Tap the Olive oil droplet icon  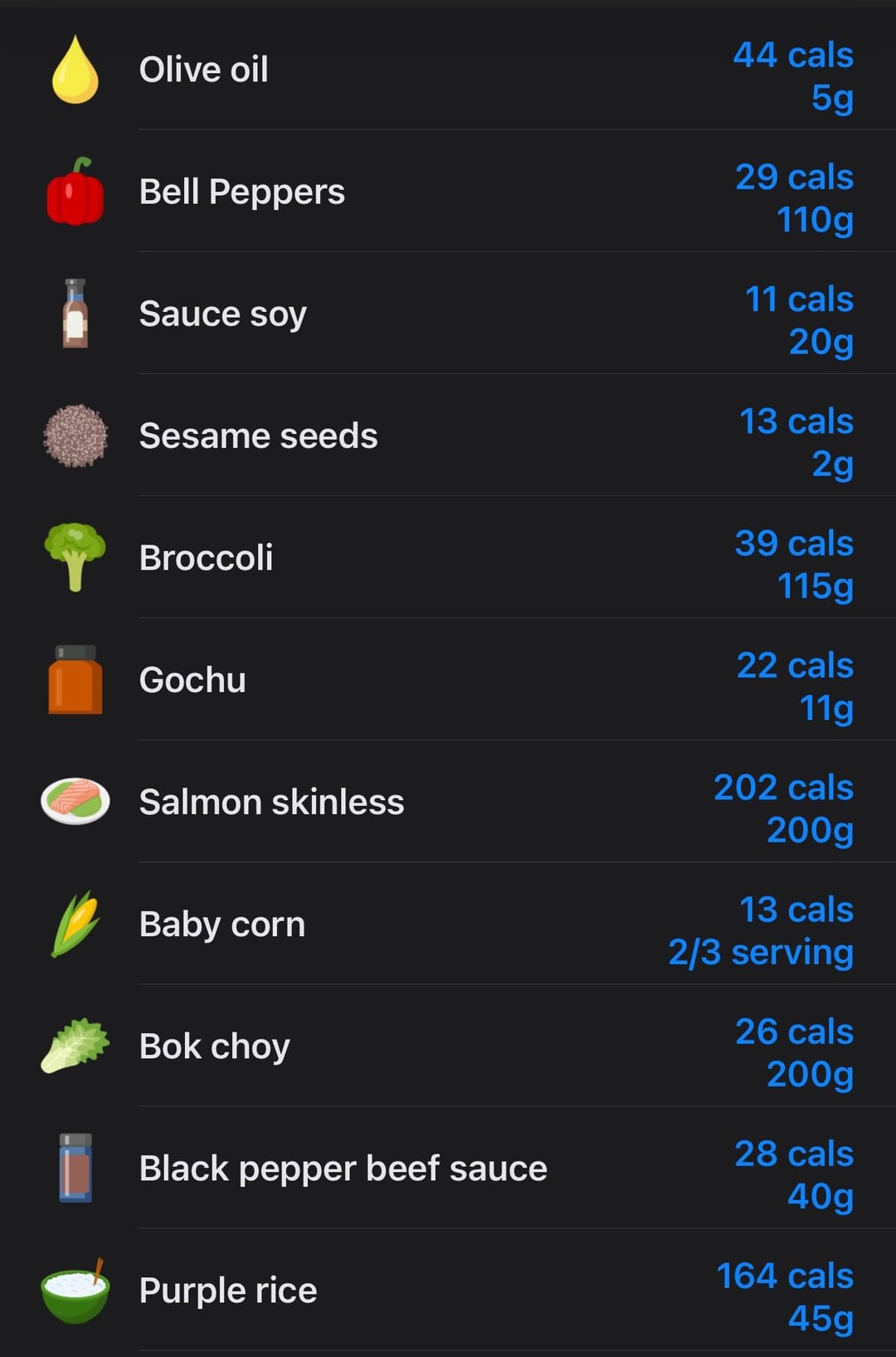coord(75,70)
